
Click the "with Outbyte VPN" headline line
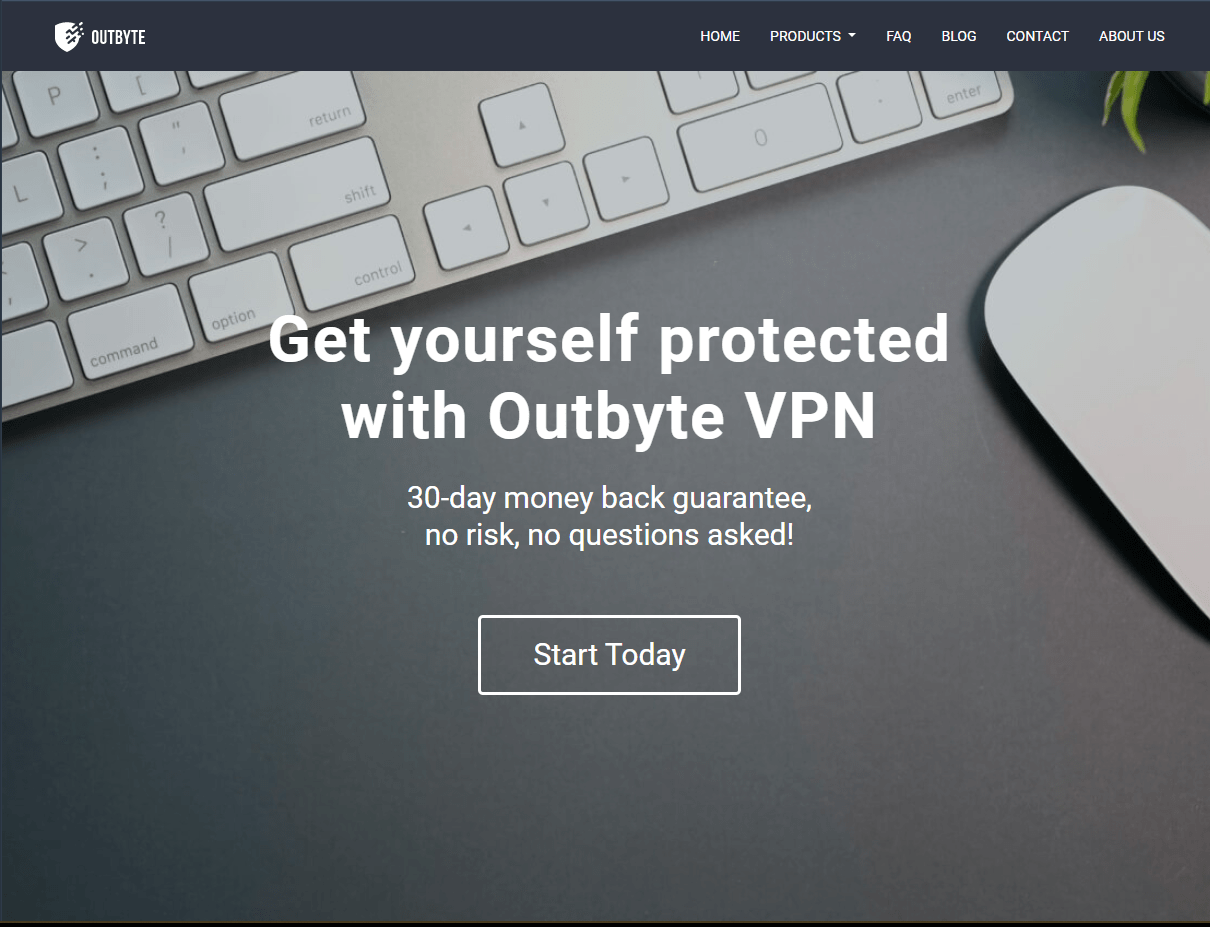(x=609, y=415)
